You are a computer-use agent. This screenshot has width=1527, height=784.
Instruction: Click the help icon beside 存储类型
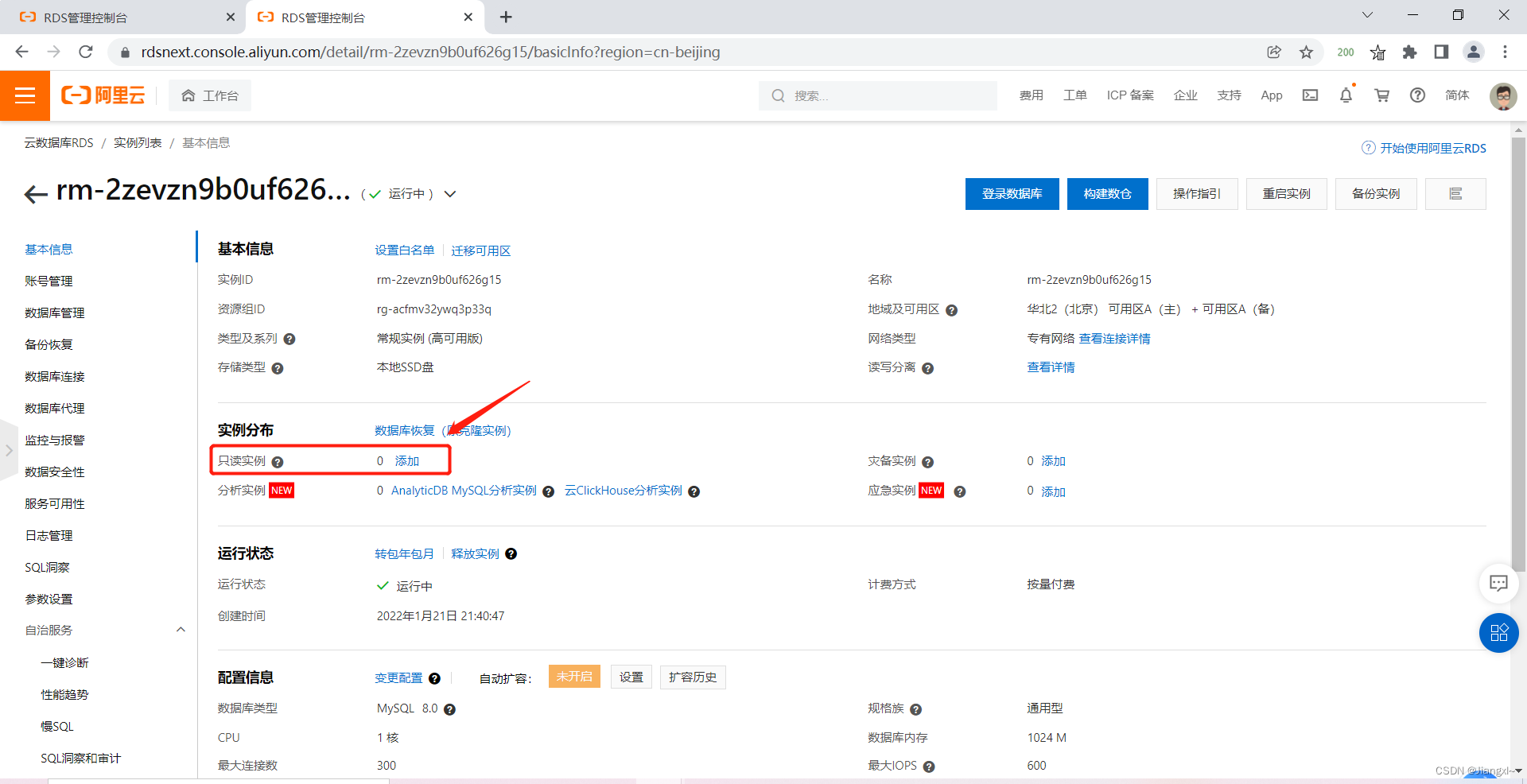[278, 368]
